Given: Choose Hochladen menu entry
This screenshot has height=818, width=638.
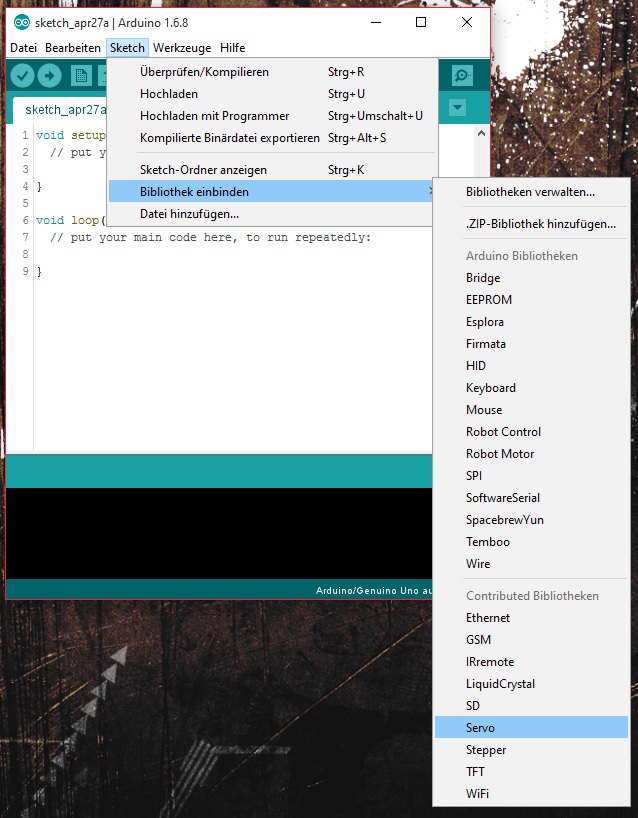Looking at the screenshot, I should (x=271, y=94).
